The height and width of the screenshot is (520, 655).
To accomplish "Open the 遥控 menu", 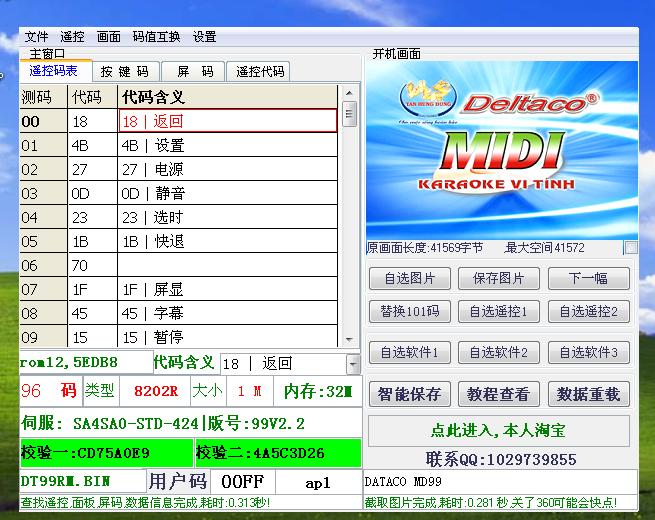I will pyautogui.click(x=72, y=37).
